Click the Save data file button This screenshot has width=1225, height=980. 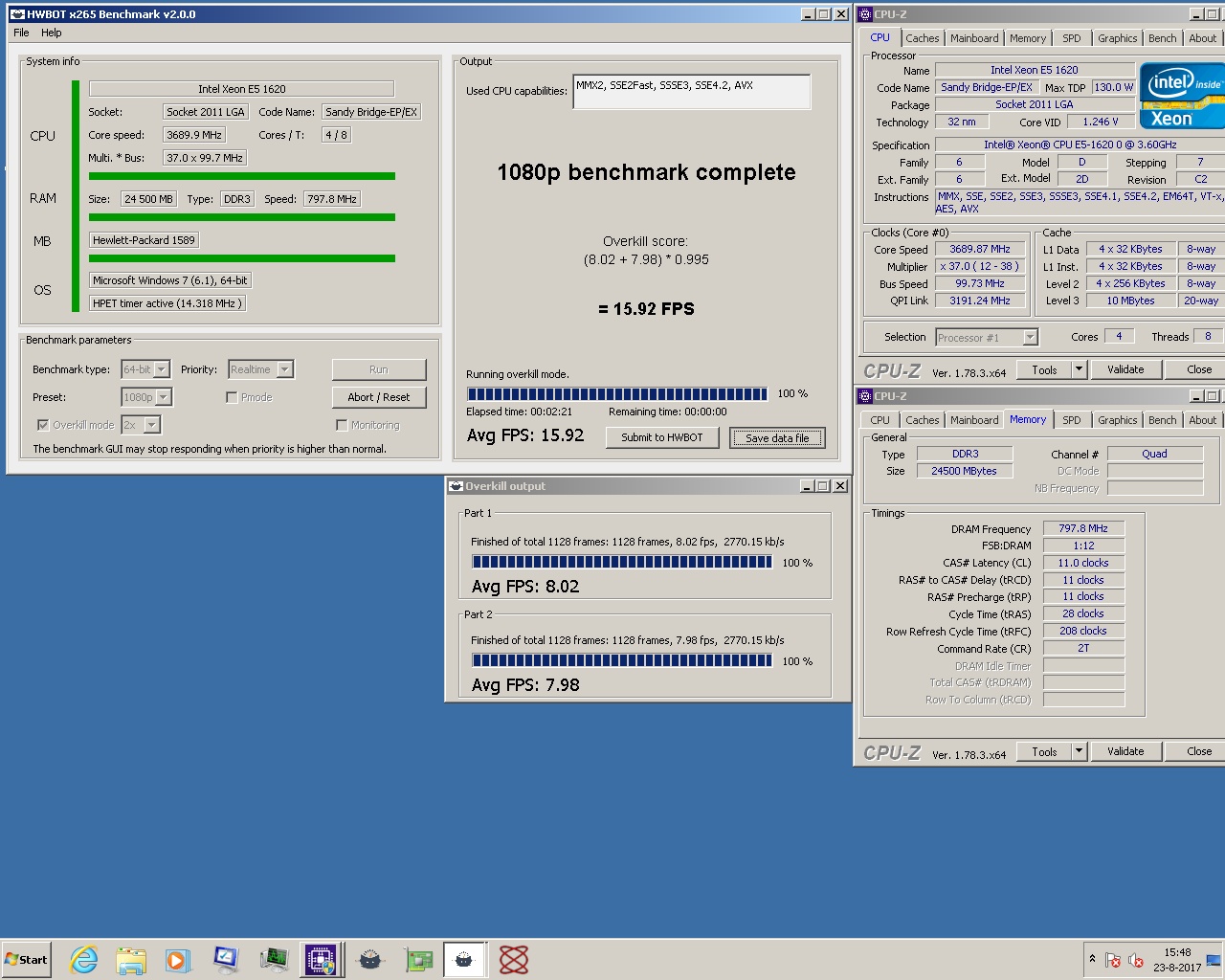pyautogui.click(x=777, y=437)
